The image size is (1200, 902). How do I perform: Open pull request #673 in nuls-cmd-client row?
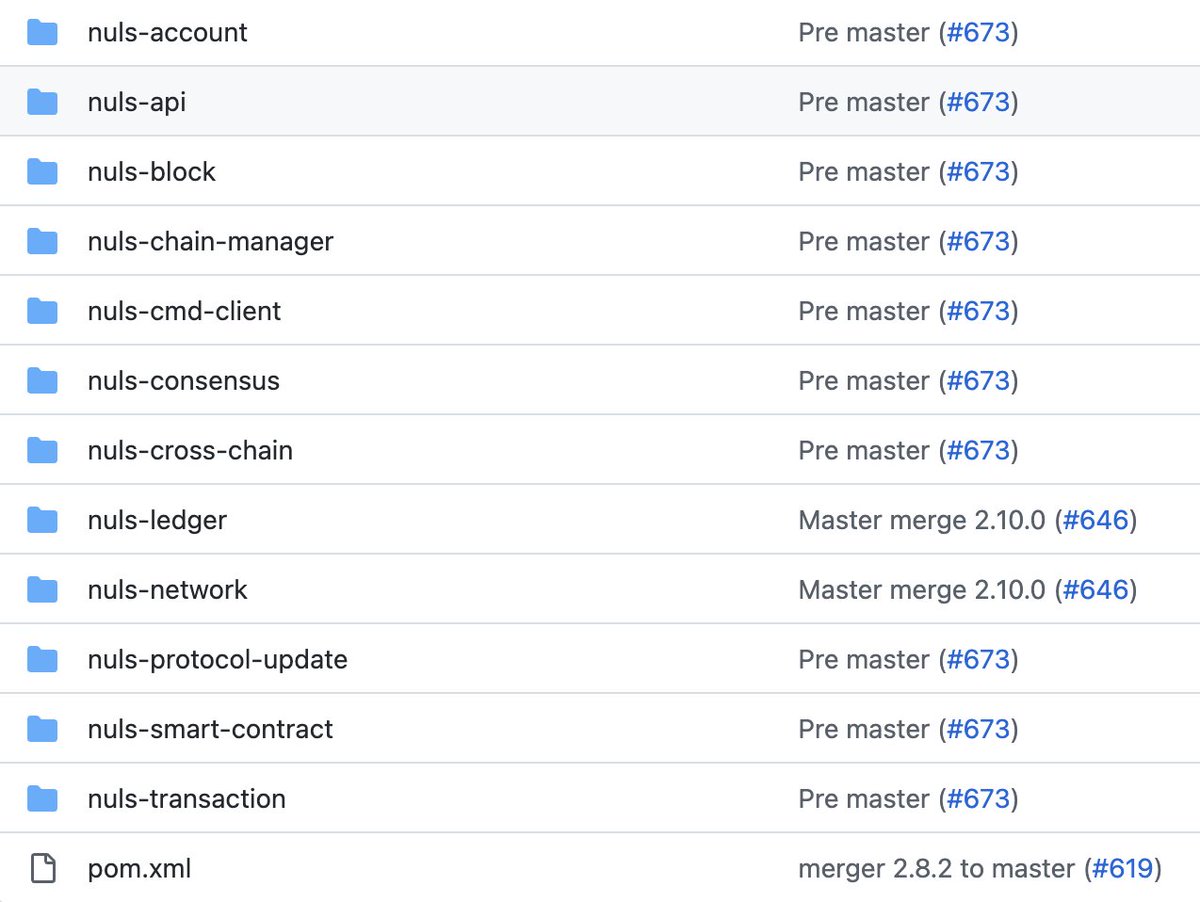click(978, 311)
